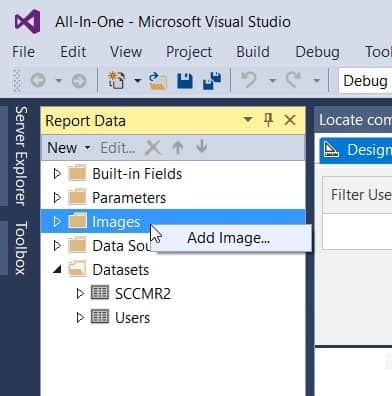The image size is (392, 396).
Task: Open the Debug configuration combo box
Action: 365,81
